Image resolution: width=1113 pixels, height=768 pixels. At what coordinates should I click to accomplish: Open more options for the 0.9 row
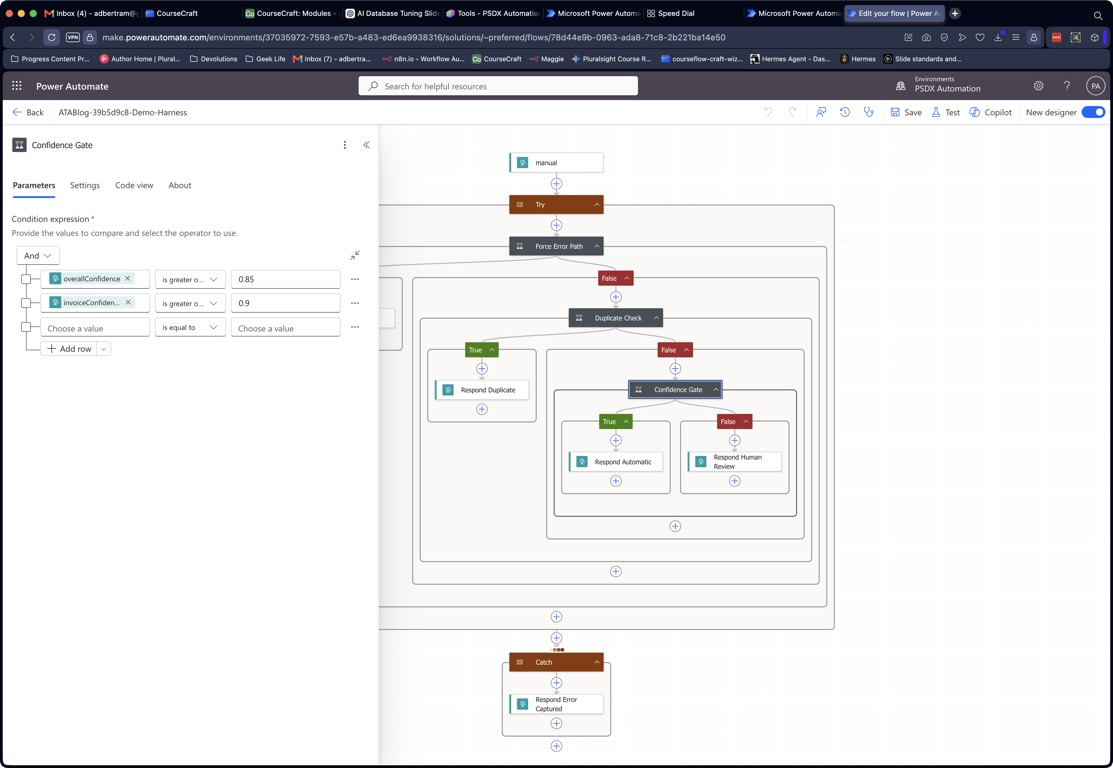[355, 303]
